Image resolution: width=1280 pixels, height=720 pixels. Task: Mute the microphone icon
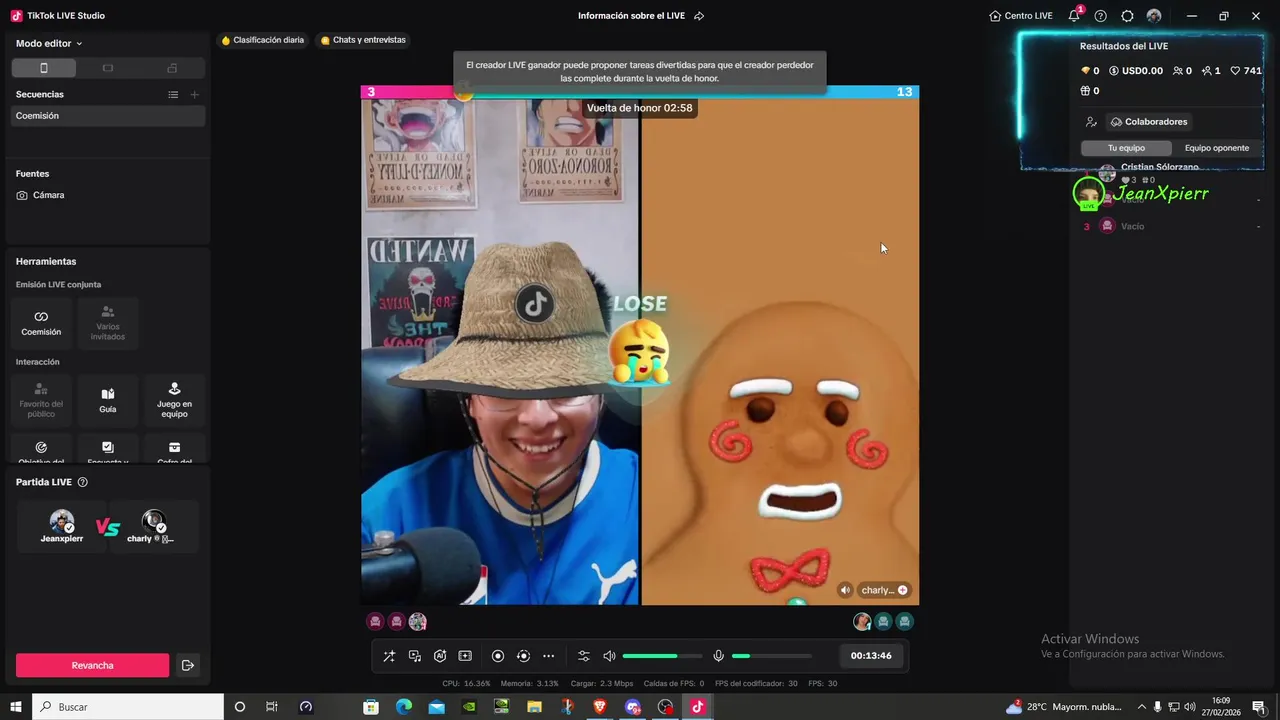coord(718,656)
